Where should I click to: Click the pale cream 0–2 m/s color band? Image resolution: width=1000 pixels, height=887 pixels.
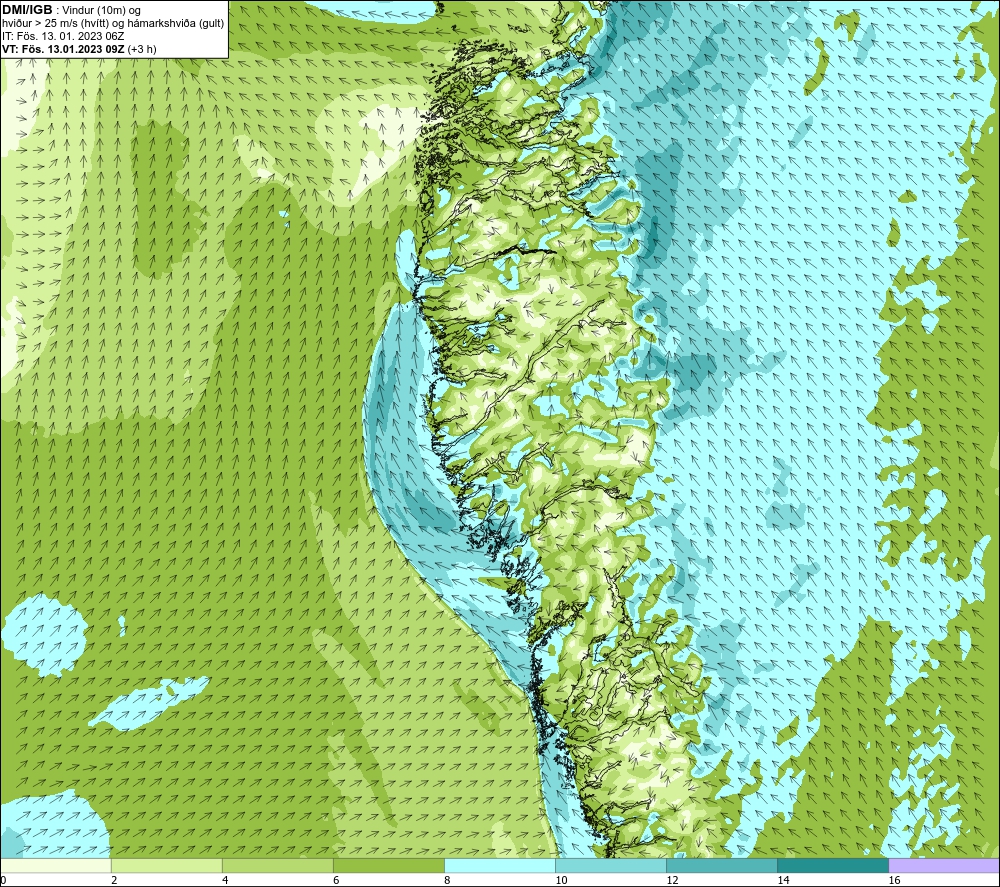tap(56, 865)
